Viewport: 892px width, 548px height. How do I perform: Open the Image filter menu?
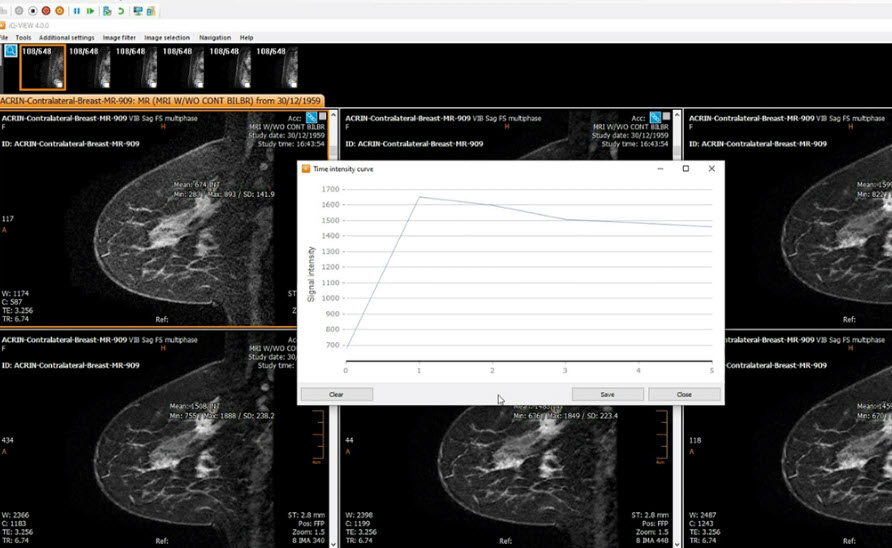(119, 37)
